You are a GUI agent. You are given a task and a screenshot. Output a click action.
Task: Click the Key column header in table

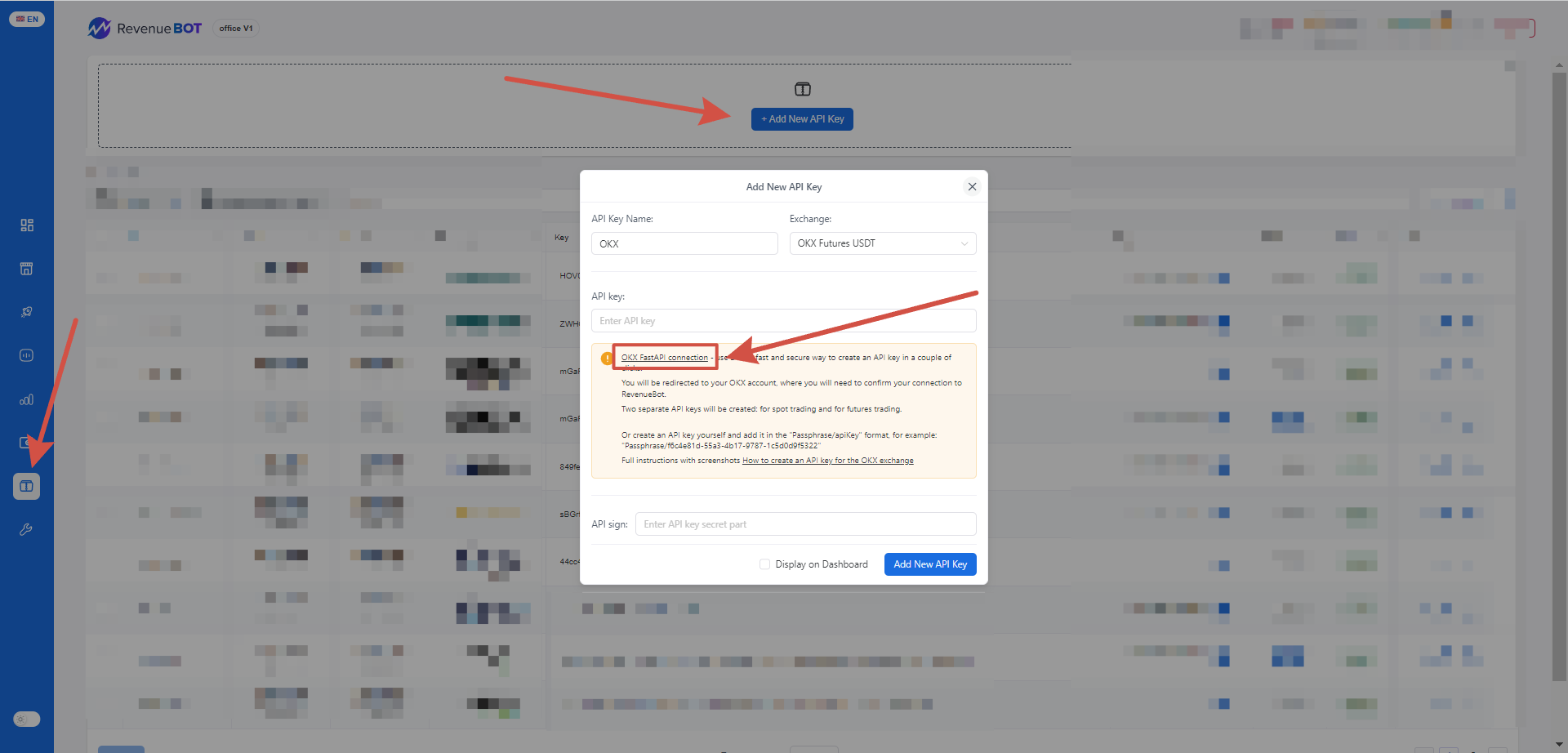pos(562,238)
